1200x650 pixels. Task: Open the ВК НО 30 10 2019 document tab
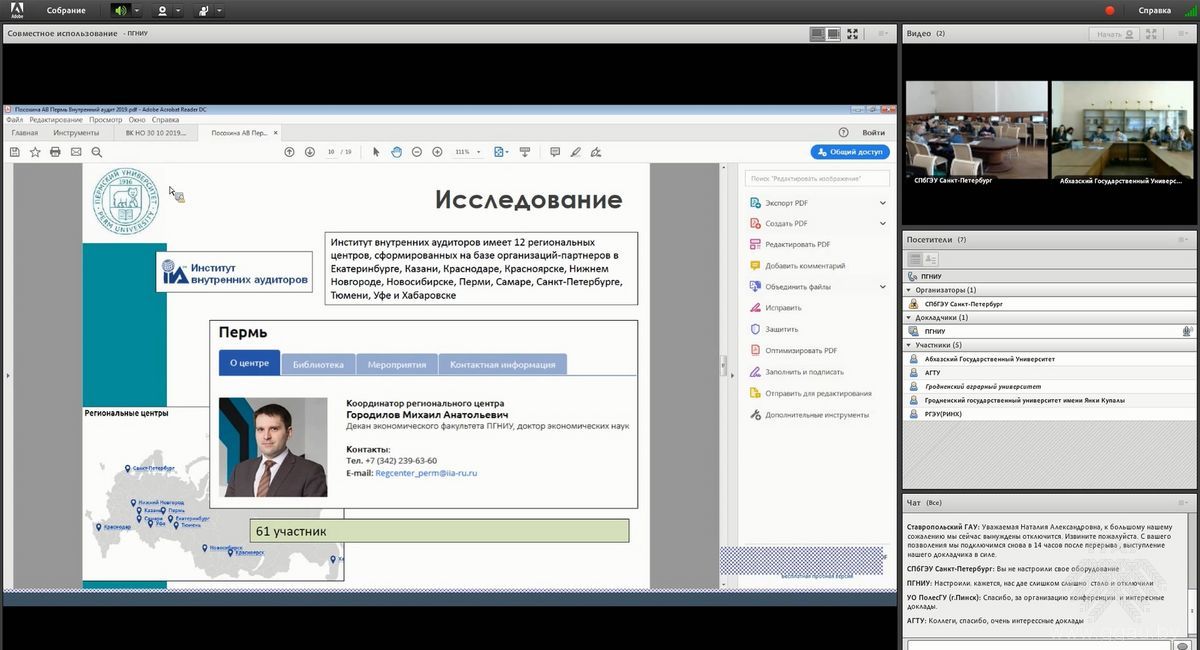tap(155, 132)
